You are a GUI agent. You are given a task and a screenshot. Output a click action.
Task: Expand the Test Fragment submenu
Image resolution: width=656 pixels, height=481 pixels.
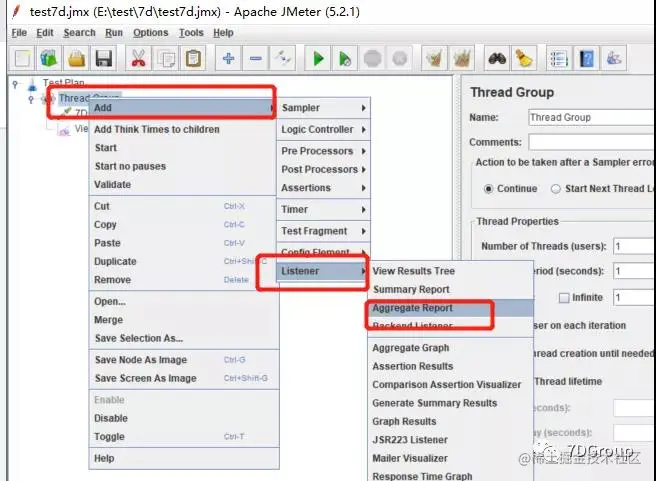point(323,231)
